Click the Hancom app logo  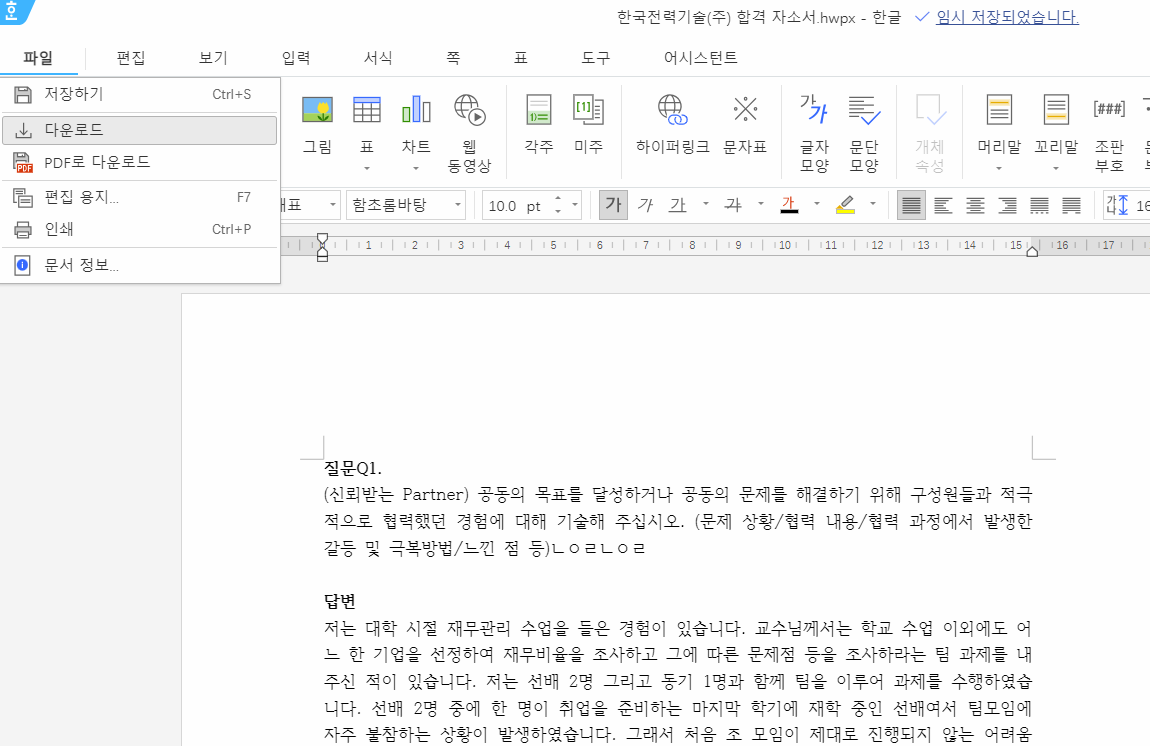(15, 12)
